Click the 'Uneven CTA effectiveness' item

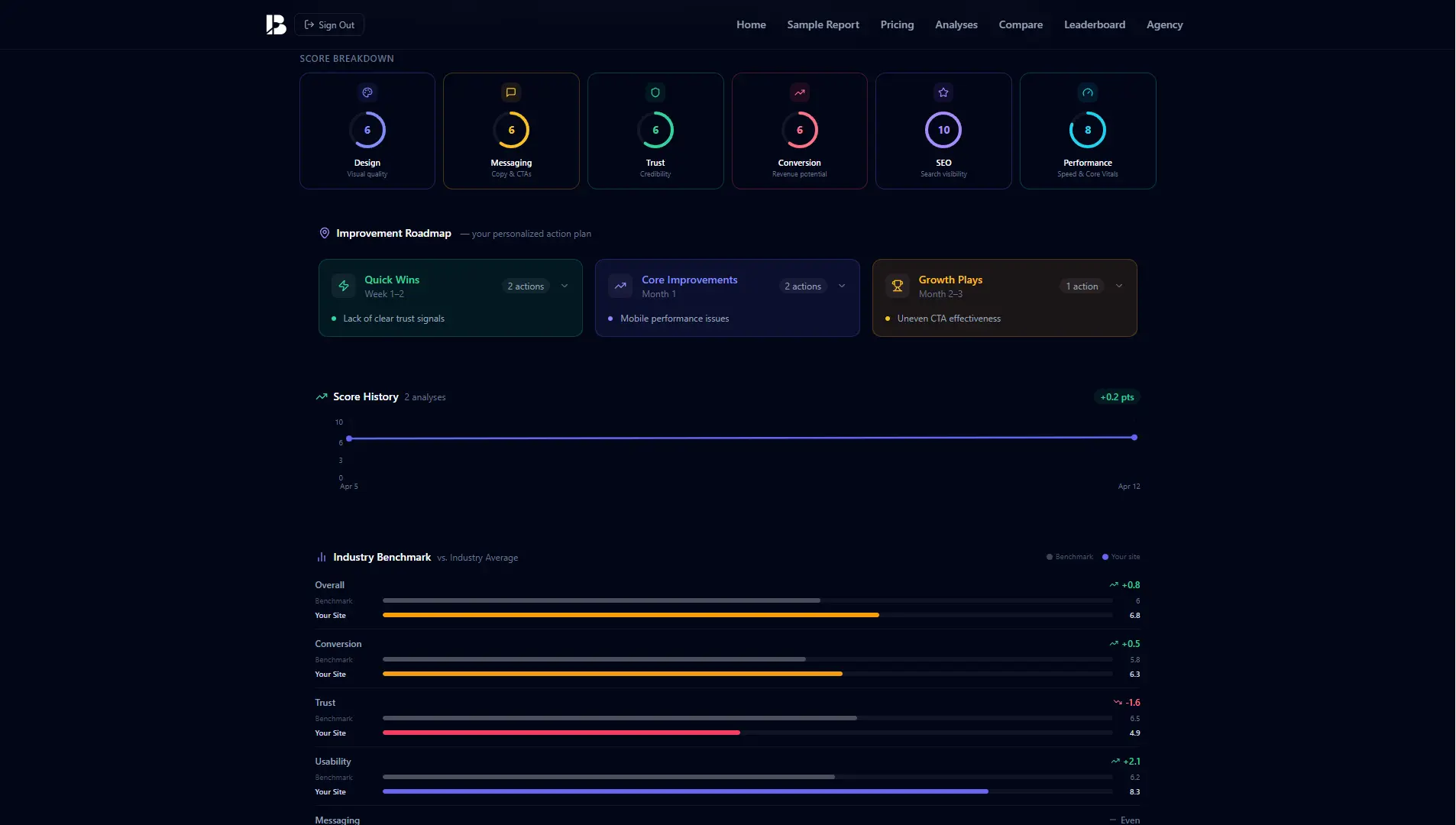(x=949, y=319)
